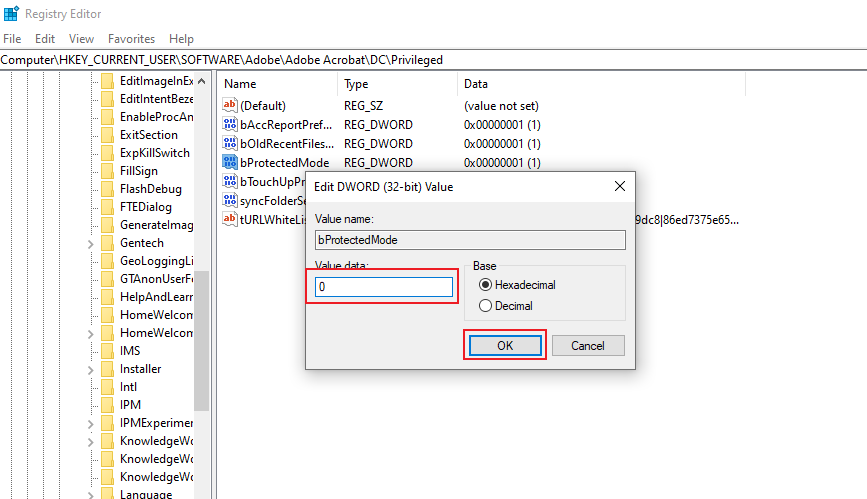Click the bOldRecentFiles DWORD icon

click(229, 143)
